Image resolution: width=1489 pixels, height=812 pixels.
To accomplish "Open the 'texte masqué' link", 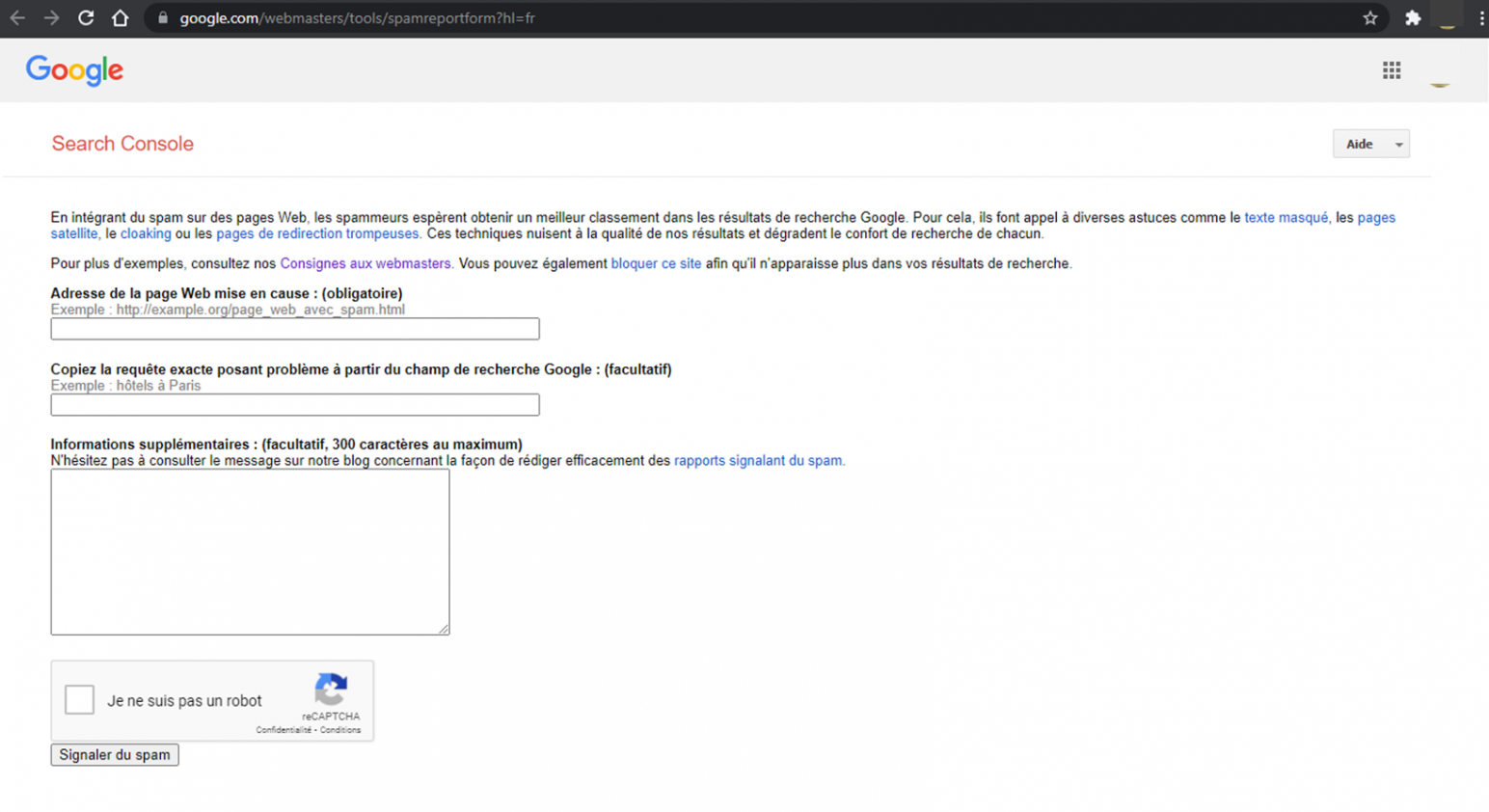I will pos(1286,218).
